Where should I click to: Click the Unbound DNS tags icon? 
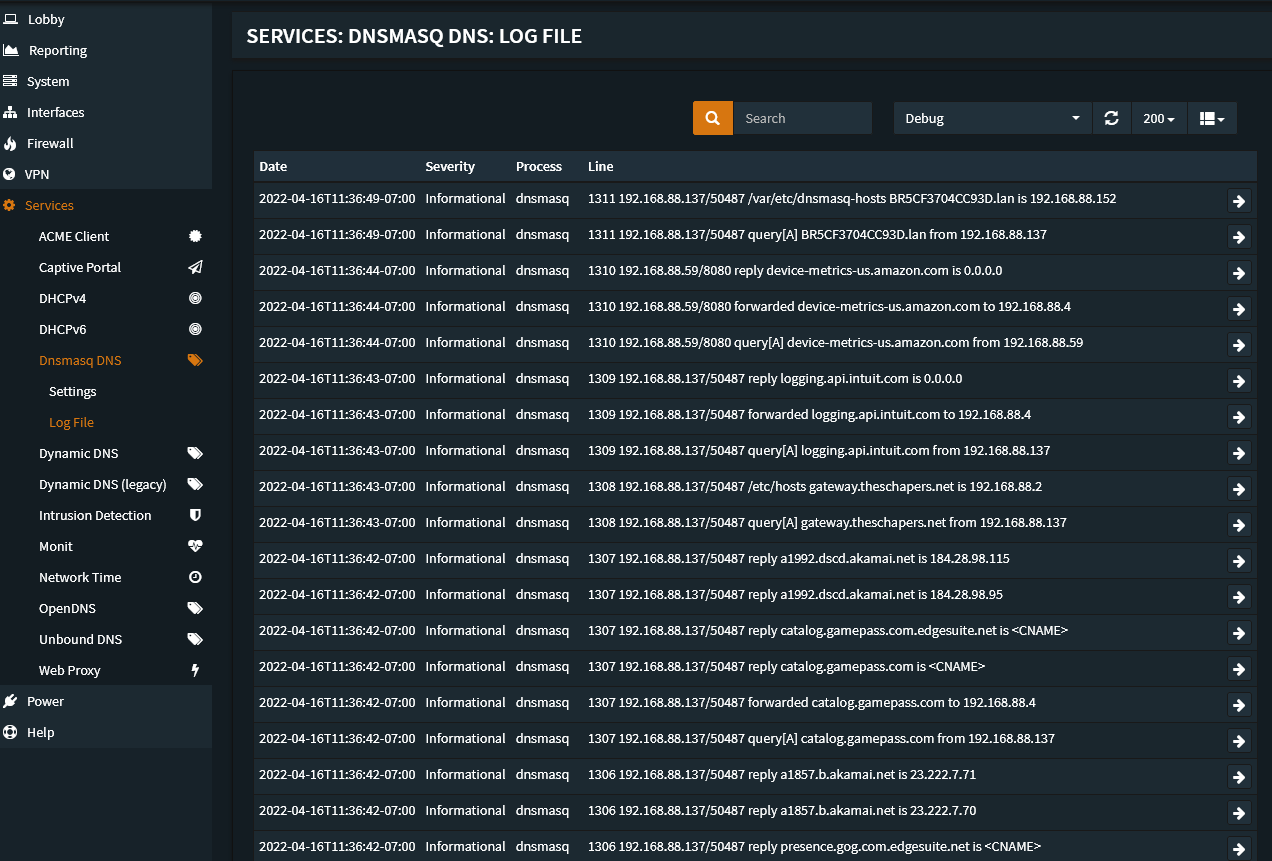pyautogui.click(x=195, y=639)
